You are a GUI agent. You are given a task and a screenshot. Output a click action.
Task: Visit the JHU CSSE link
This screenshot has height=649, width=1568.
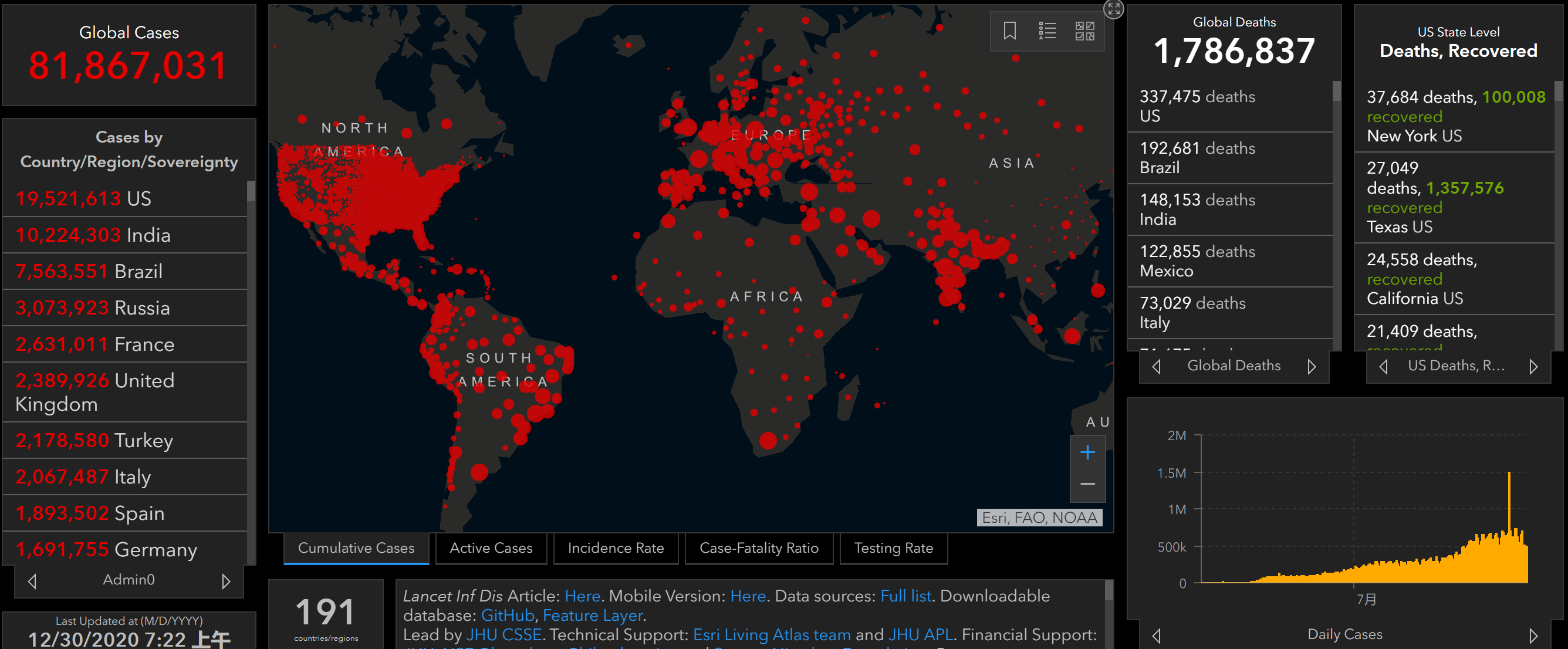(x=504, y=635)
